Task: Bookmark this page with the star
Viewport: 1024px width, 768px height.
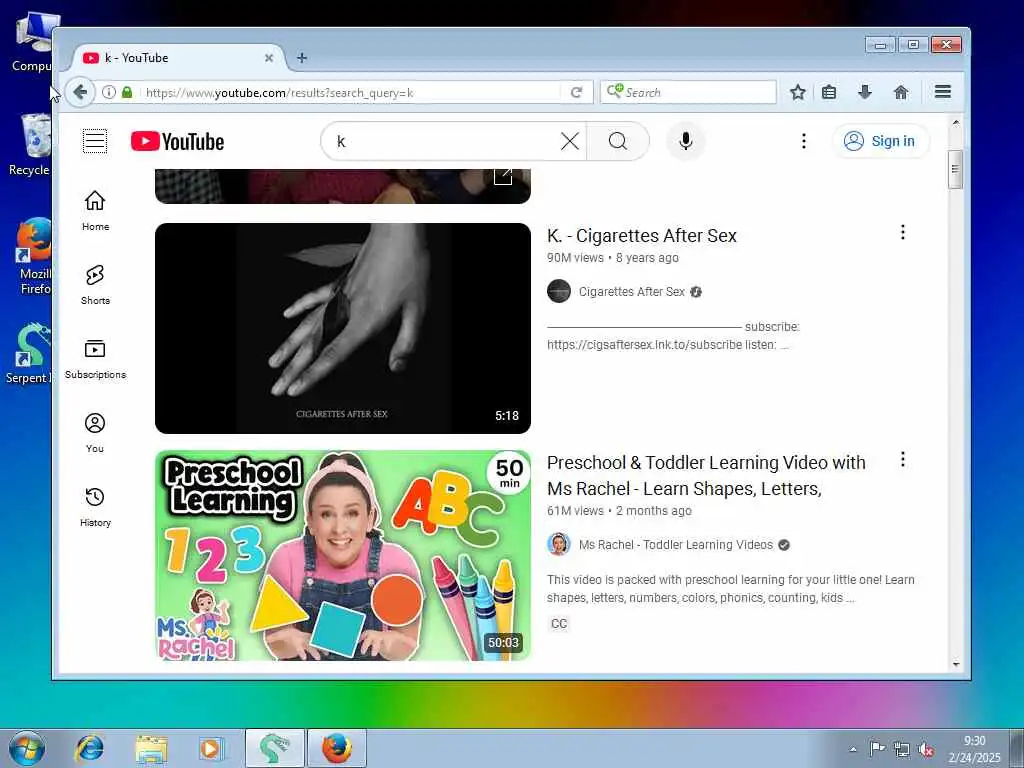Action: pos(797,92)
